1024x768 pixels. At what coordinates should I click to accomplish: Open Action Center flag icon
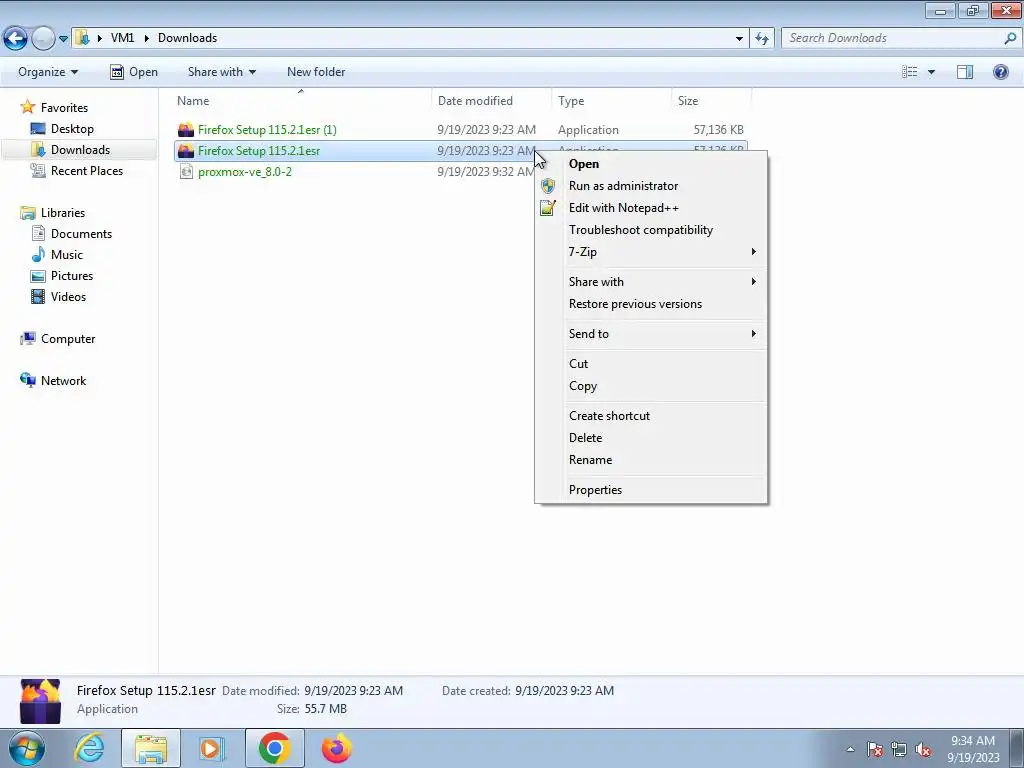pyautogui.click(x=875, y=749)
